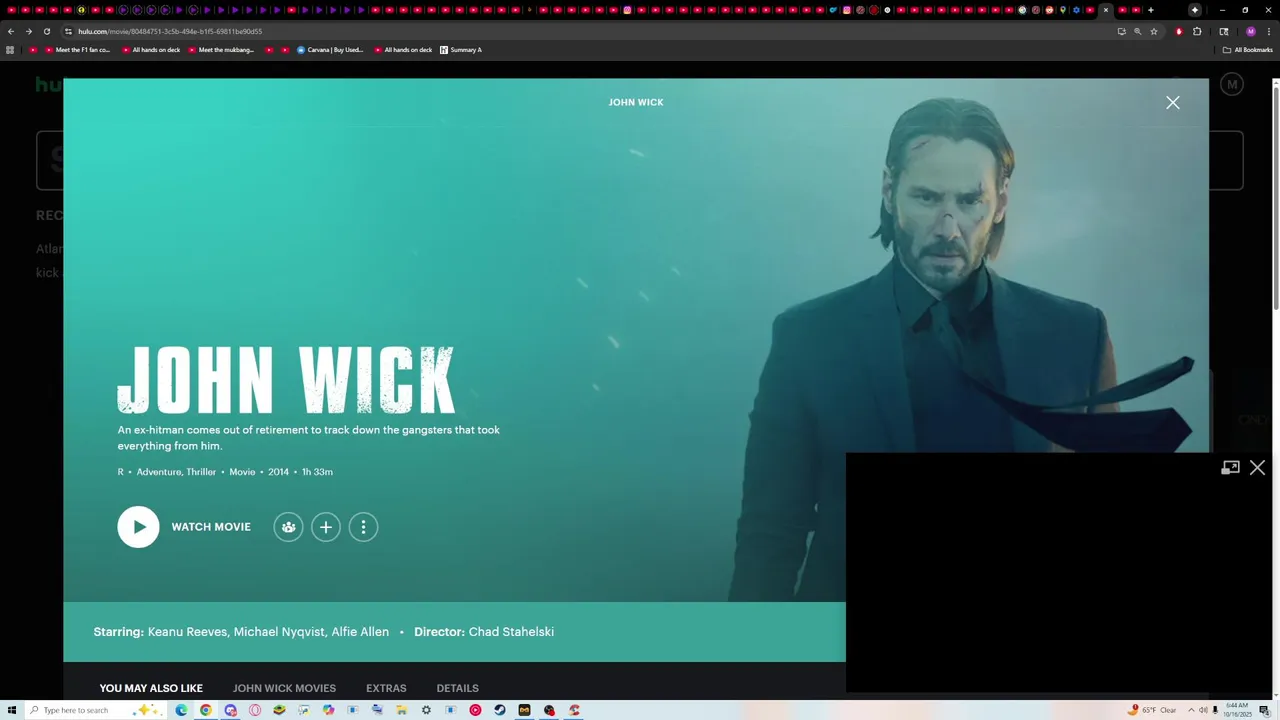Open the All Bookmarks folder
Viewport: 1280px width, 720px height.
[x=1246, y=50]
